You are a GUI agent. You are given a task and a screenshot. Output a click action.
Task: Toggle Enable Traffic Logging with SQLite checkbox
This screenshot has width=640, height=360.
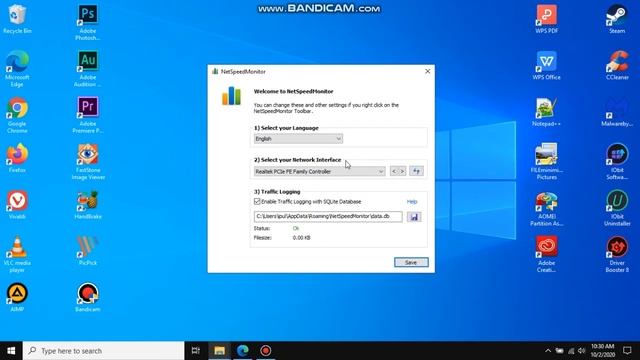[x=257, y=201]
